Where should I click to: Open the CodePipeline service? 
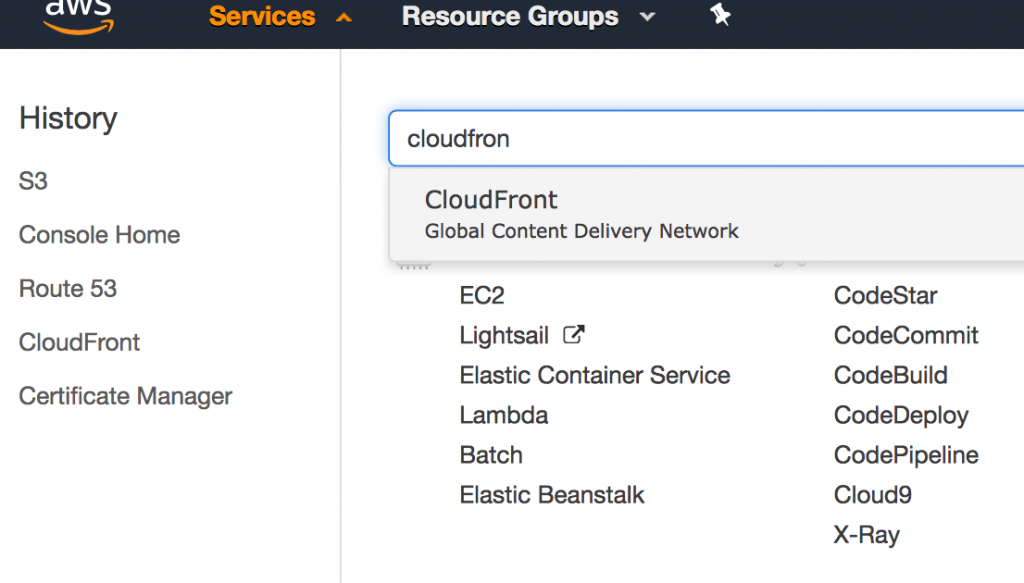coord(906,455)
